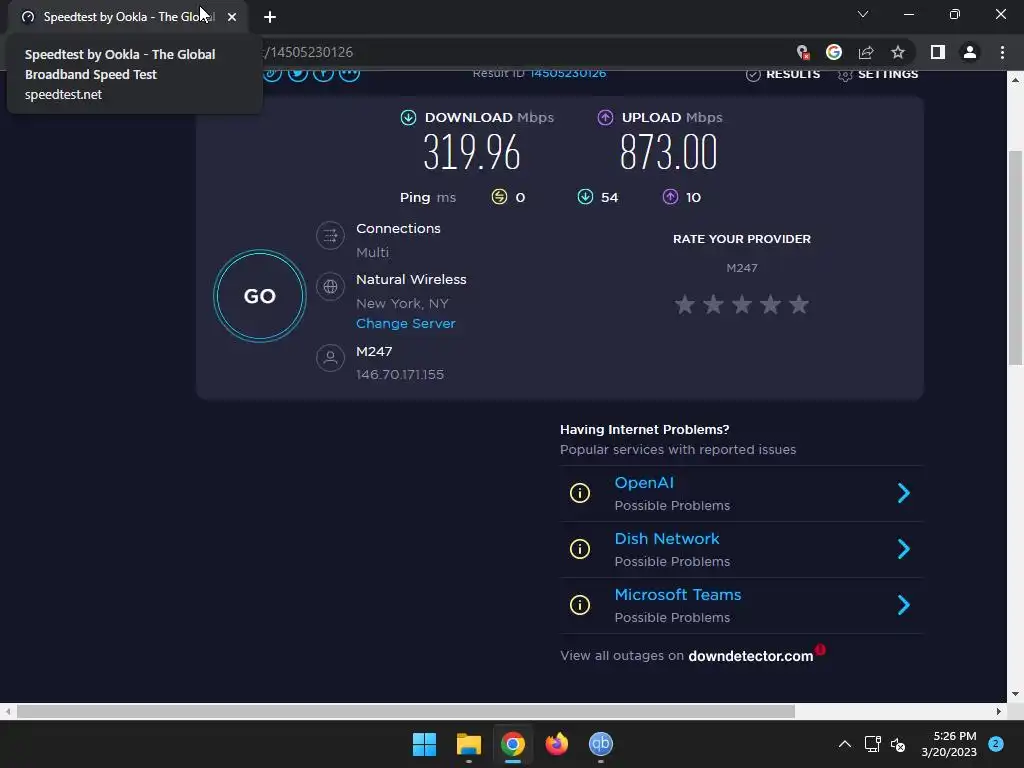The height and width of the screenshot is (768, 1024).
Task: Open Chrome profile menu
Action: pos(970,52)
